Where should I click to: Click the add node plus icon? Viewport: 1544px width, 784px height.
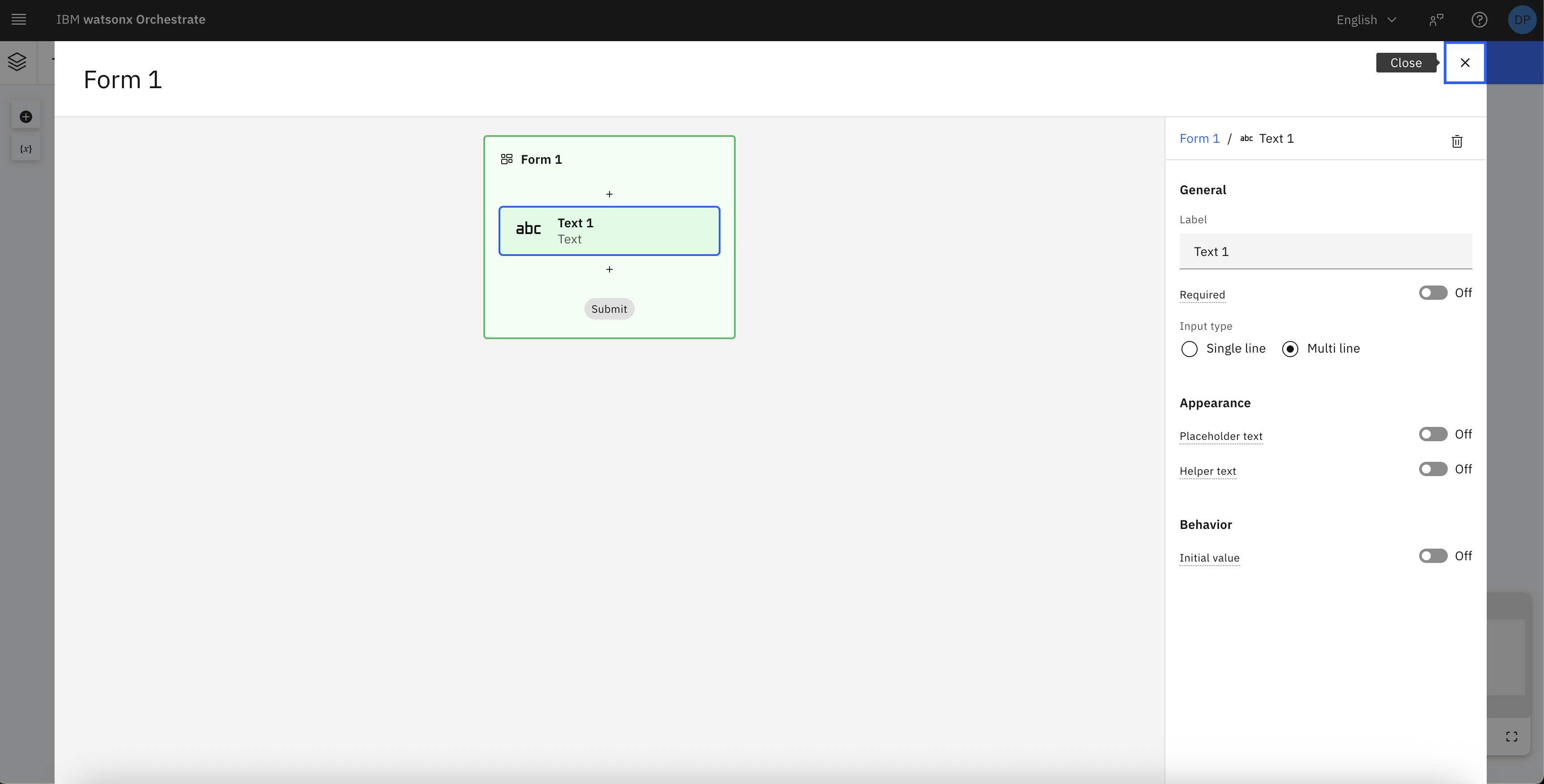click(26, 117)
